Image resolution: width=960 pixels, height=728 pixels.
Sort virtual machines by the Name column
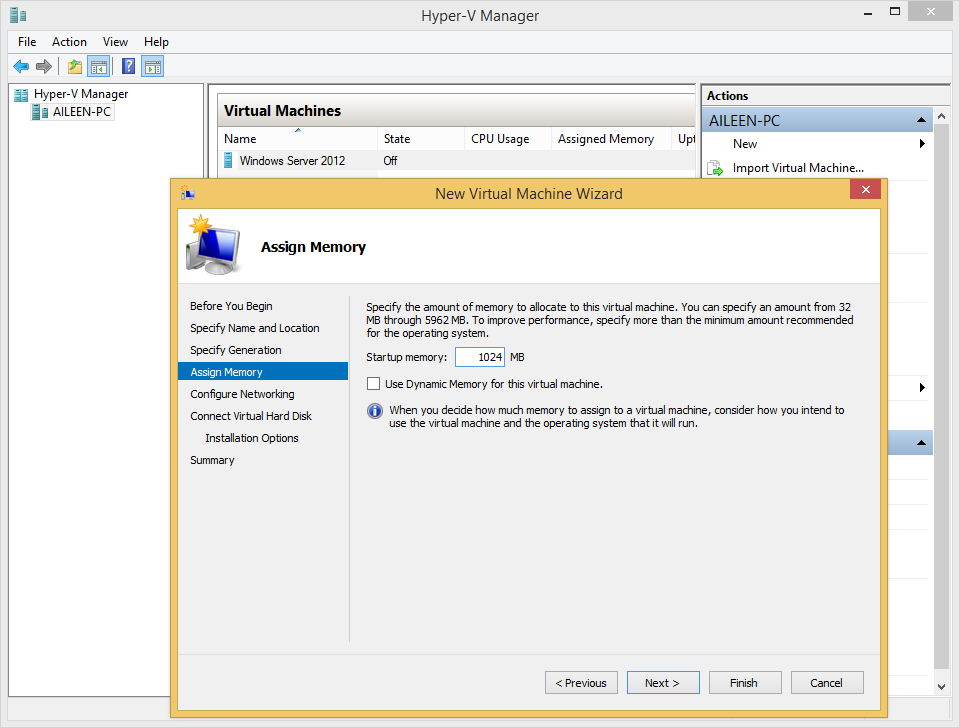point(240,138)
